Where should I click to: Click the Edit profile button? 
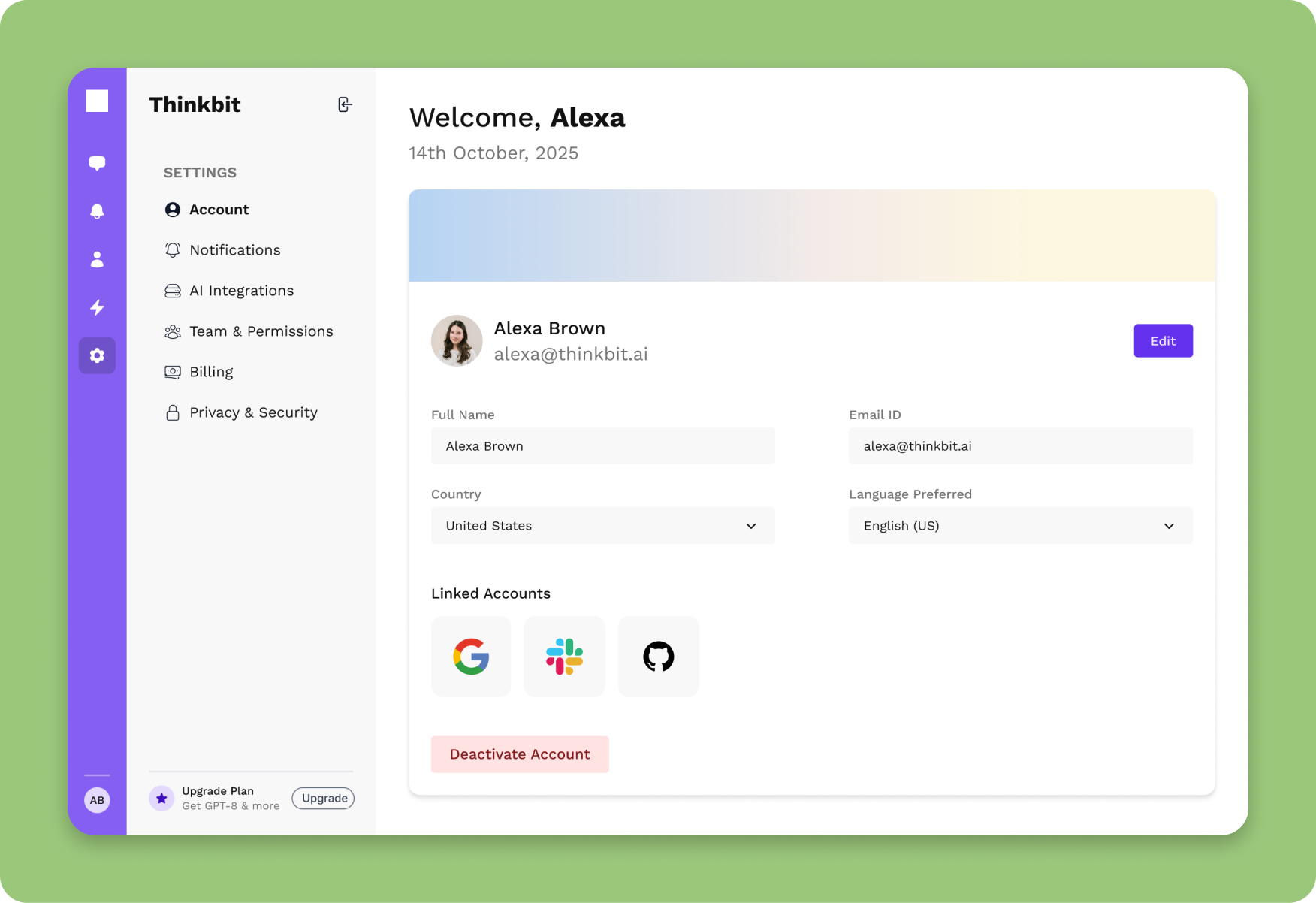tap(1163, 340)
